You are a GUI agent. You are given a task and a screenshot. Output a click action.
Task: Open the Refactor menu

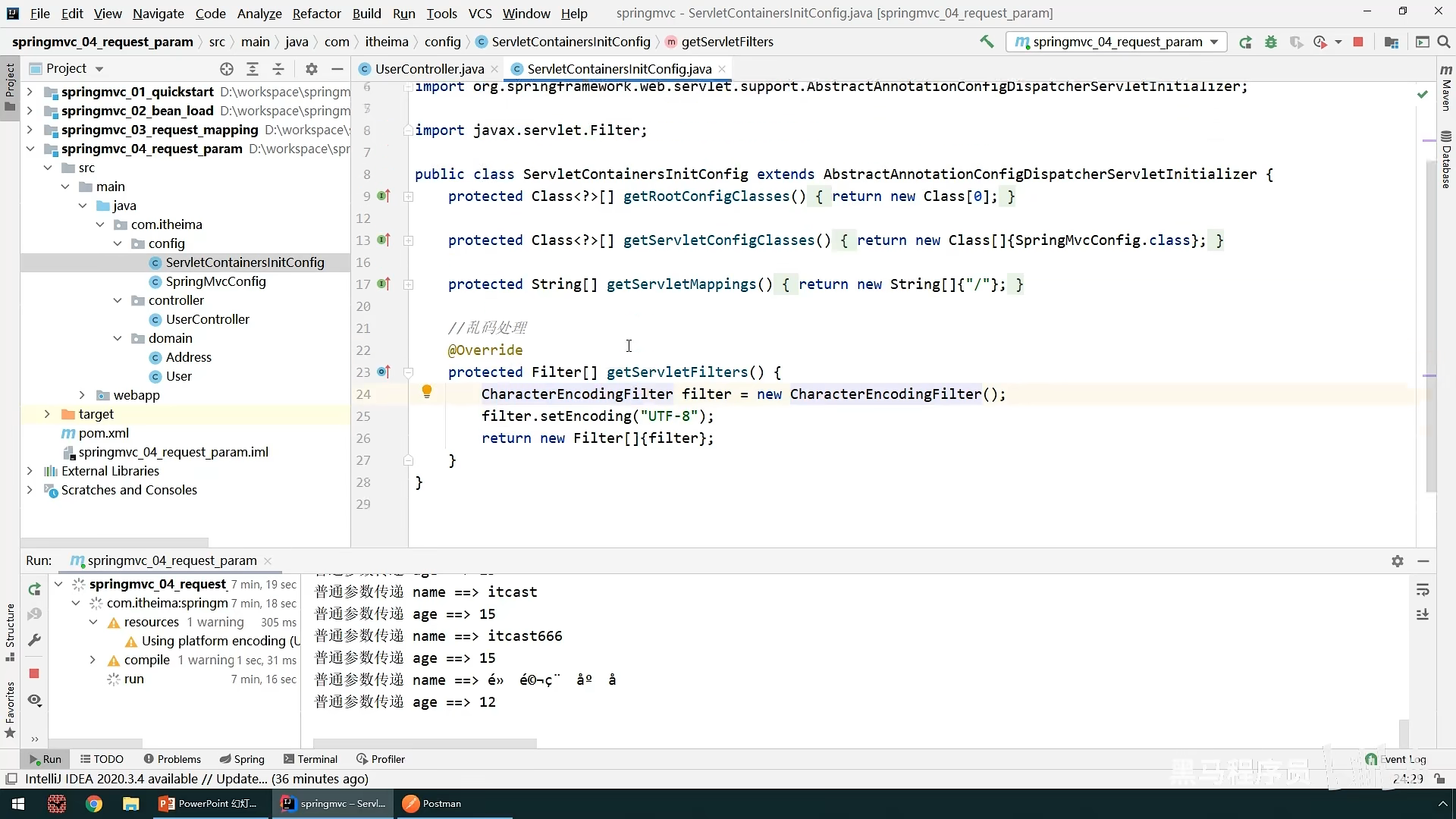click(x=316, y=14)
